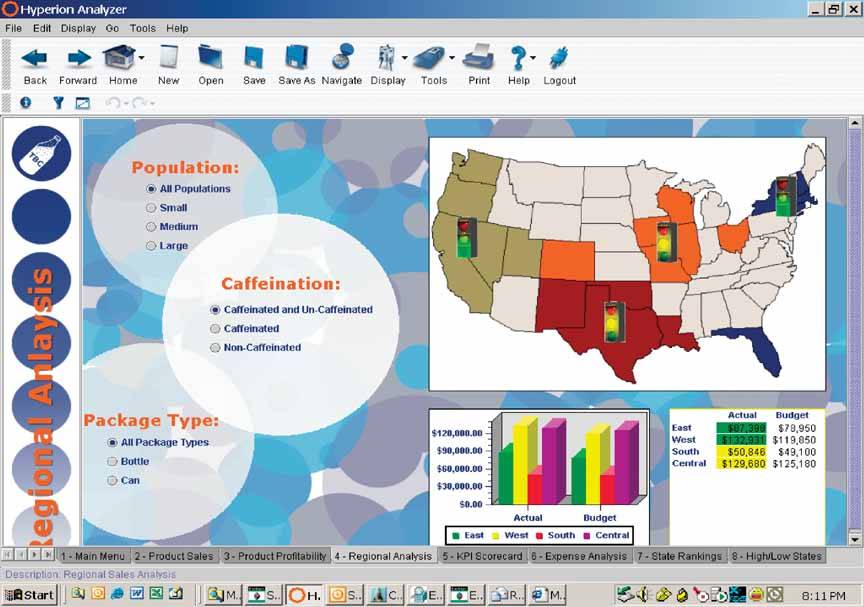
Task: Click the Display toolbar icon
Action: (x=386, y=57)
